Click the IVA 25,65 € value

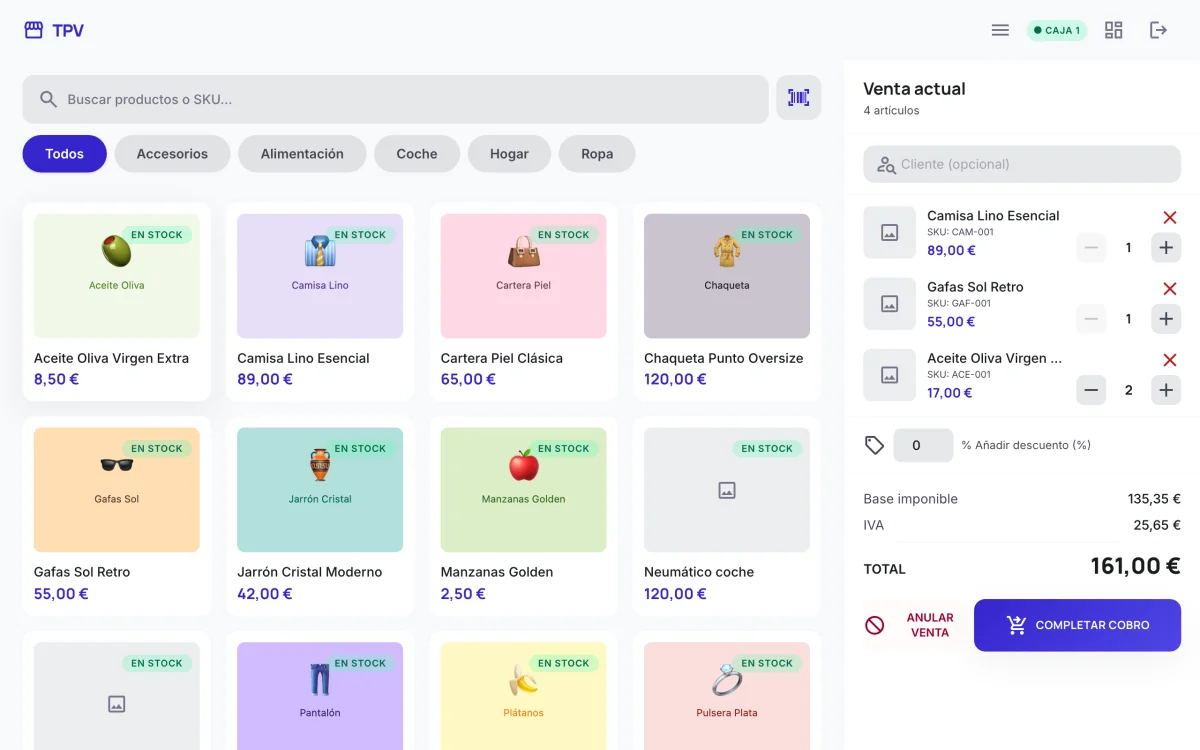[x=1157, y=525]
